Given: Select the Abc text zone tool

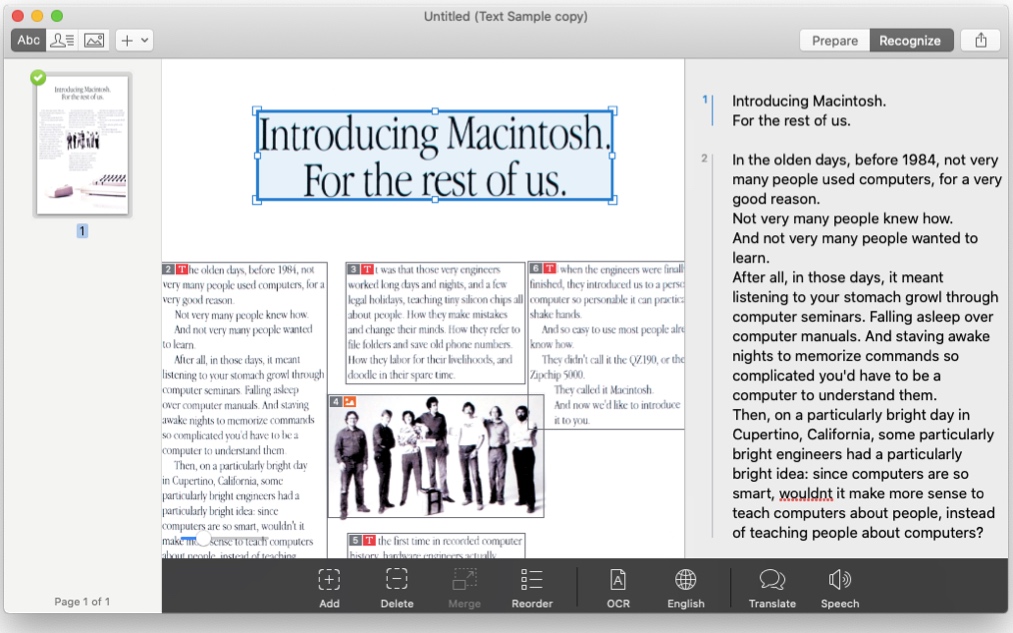Looking at the screenshot, I should pos(28,40).
